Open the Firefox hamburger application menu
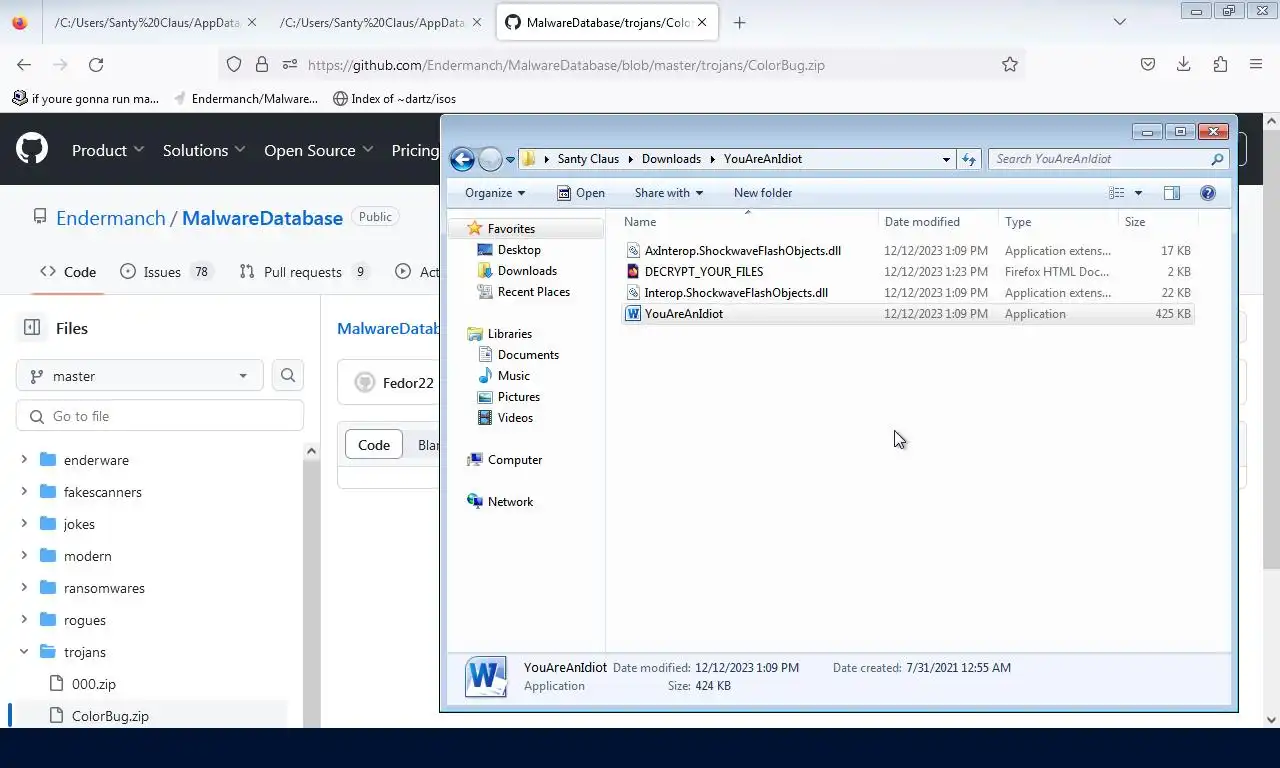 1256,64
